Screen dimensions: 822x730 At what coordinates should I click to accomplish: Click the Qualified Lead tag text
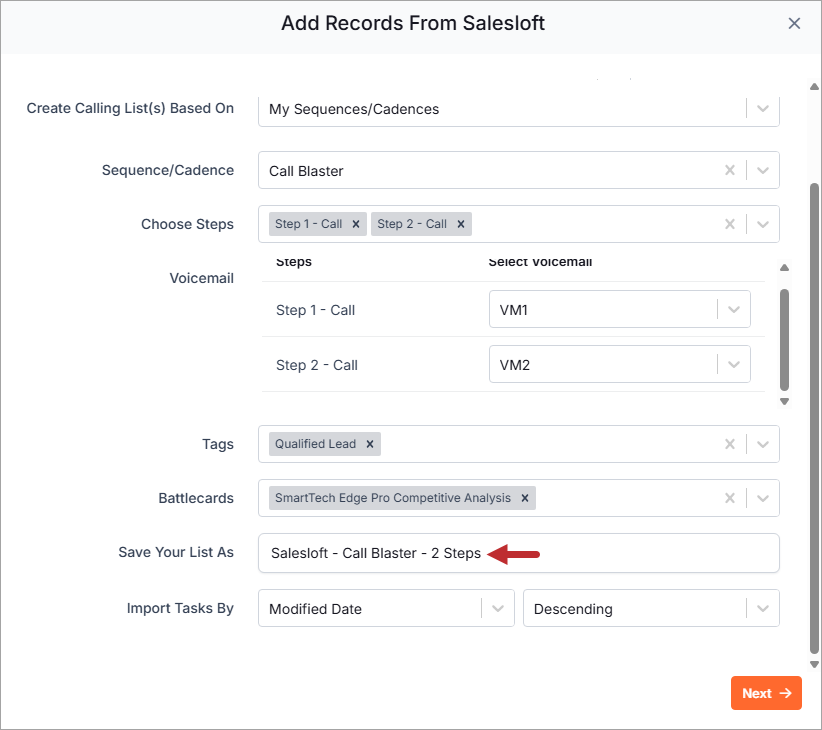pyautogui.click(x=315, y=444)
